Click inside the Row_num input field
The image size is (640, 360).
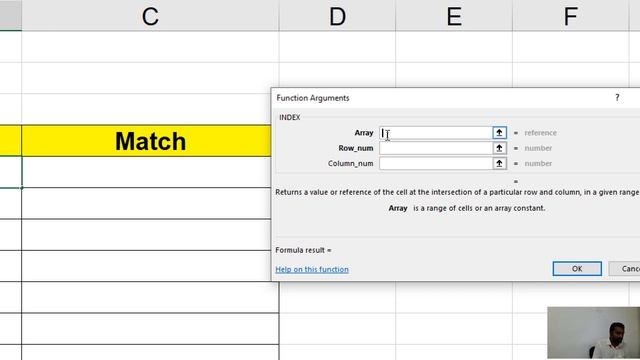pyautogui.click(x=436, y=148)
